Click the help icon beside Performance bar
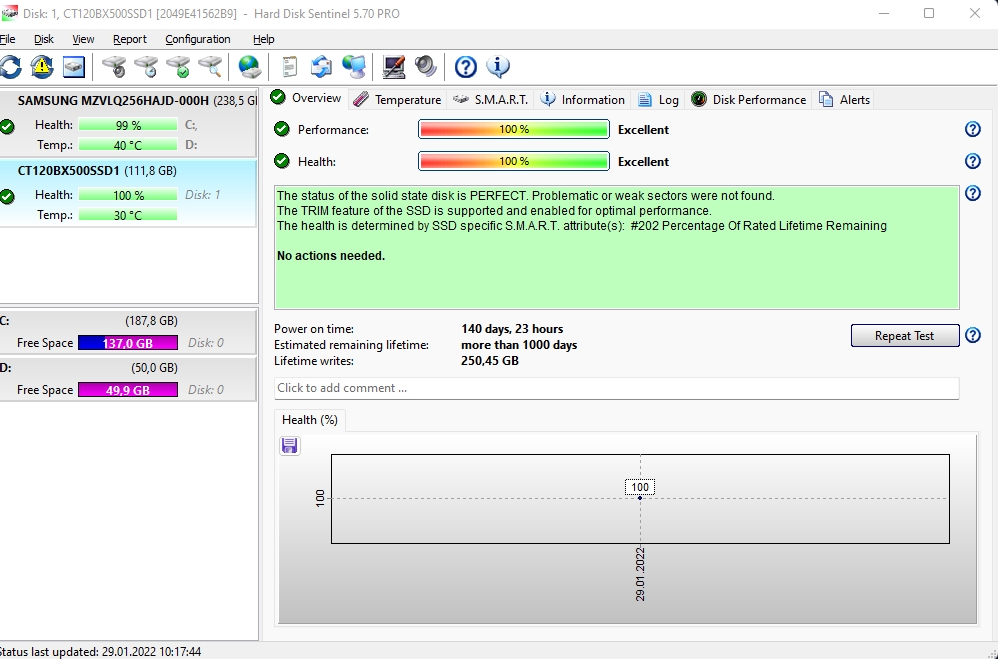The image size is (998, 659). coord(973,129)
